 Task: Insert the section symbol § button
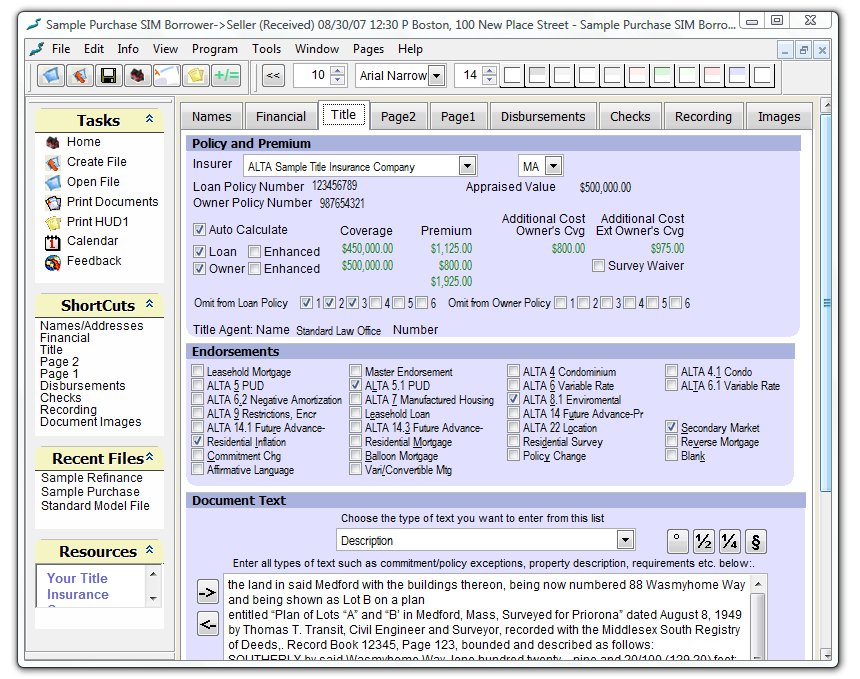tap(756, 542)
